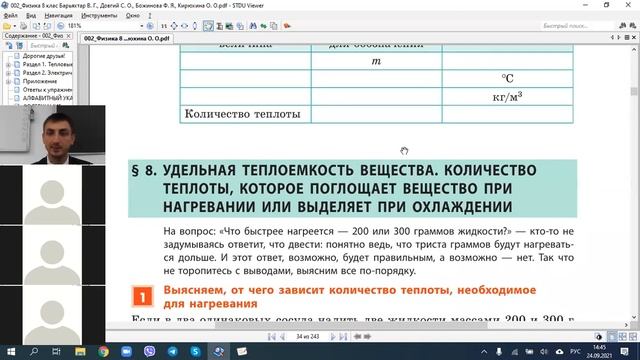Go to the next page button

point(333,336)
